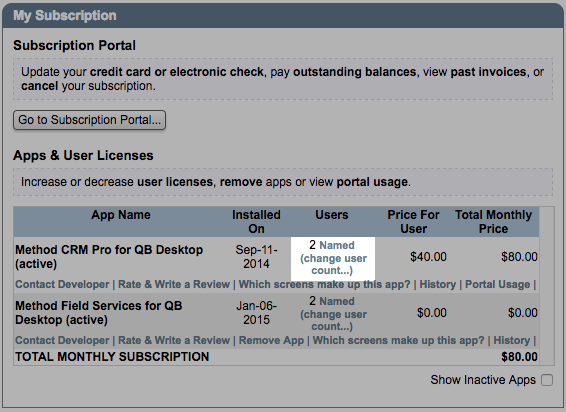
Task: Click the Total Monthly Price column header
Action: click(493, 222)
